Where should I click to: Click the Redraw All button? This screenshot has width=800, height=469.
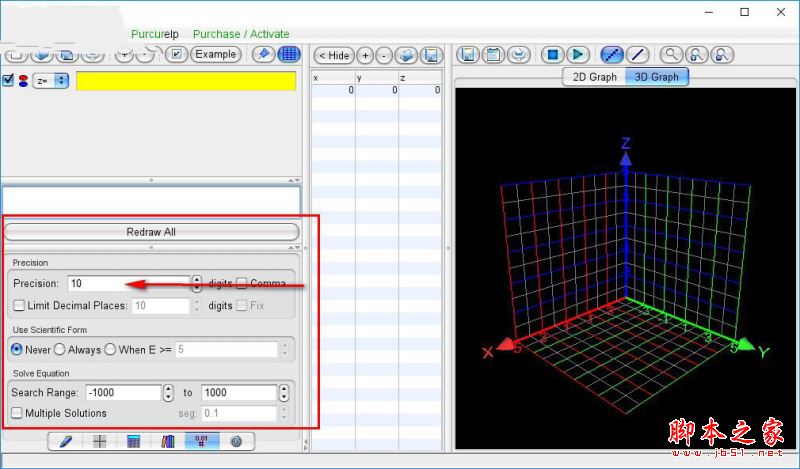tap(151, 232)
